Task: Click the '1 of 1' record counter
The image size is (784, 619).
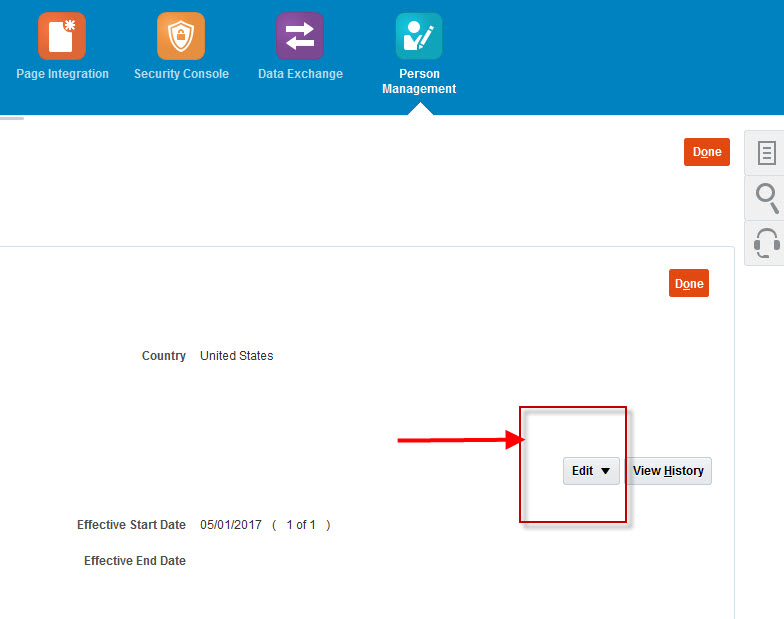Action: pos(301,525)
